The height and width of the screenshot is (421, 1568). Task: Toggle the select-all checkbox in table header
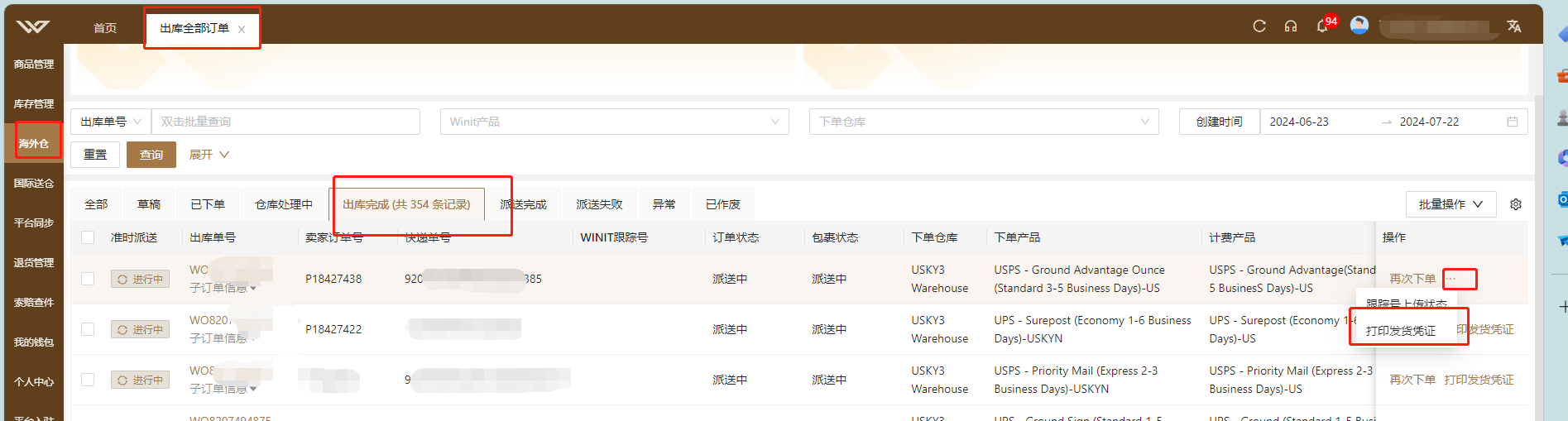(88, 237)
